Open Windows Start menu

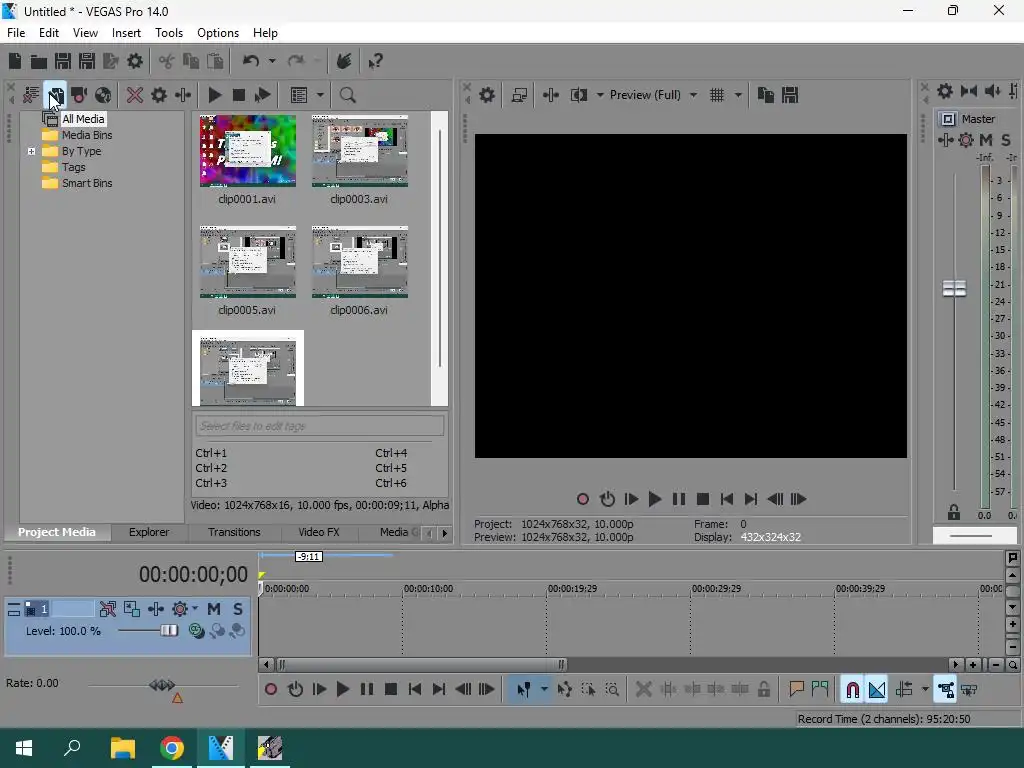[x=24, y=748]
